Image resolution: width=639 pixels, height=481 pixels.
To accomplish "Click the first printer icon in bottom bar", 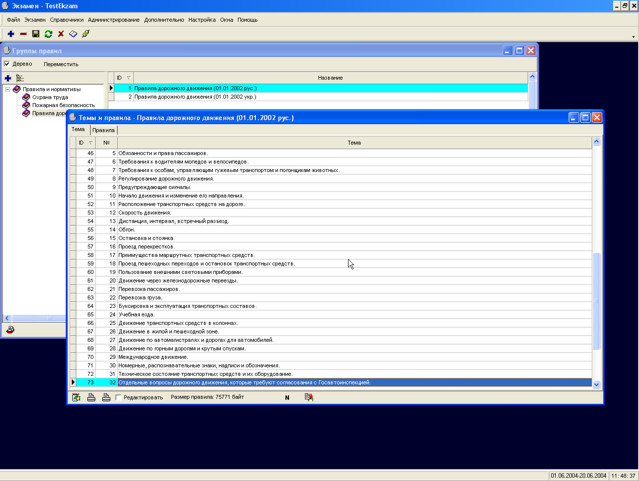I will [x=91, y=397].
